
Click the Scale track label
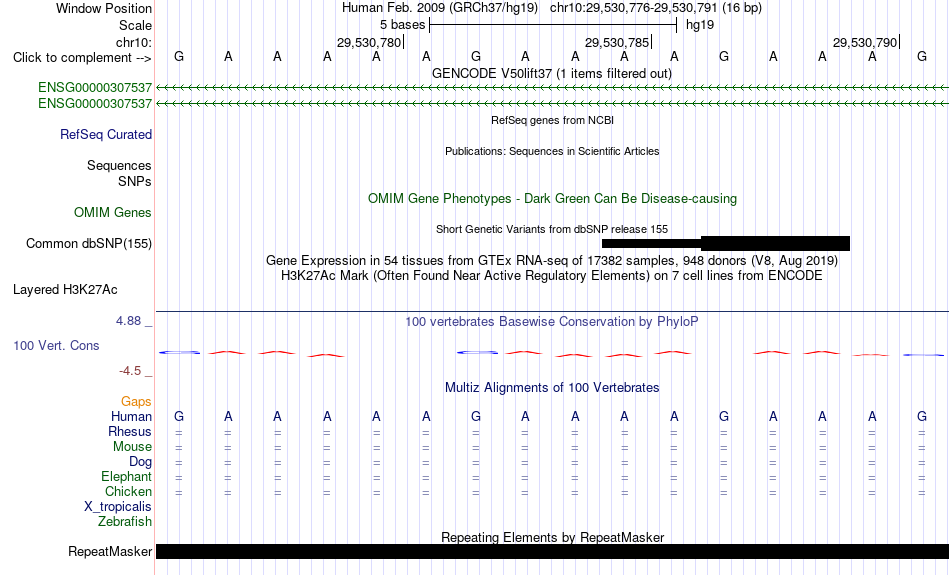pos(135,25)
